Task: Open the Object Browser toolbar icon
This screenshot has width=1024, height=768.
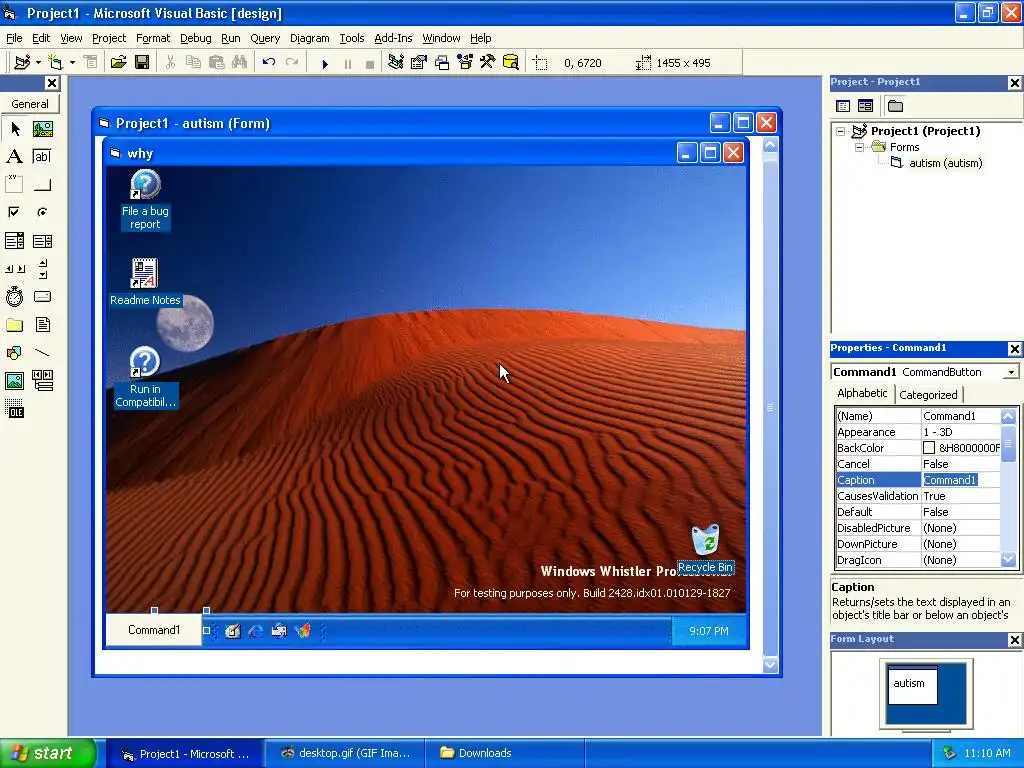Action: pos(465,63)
